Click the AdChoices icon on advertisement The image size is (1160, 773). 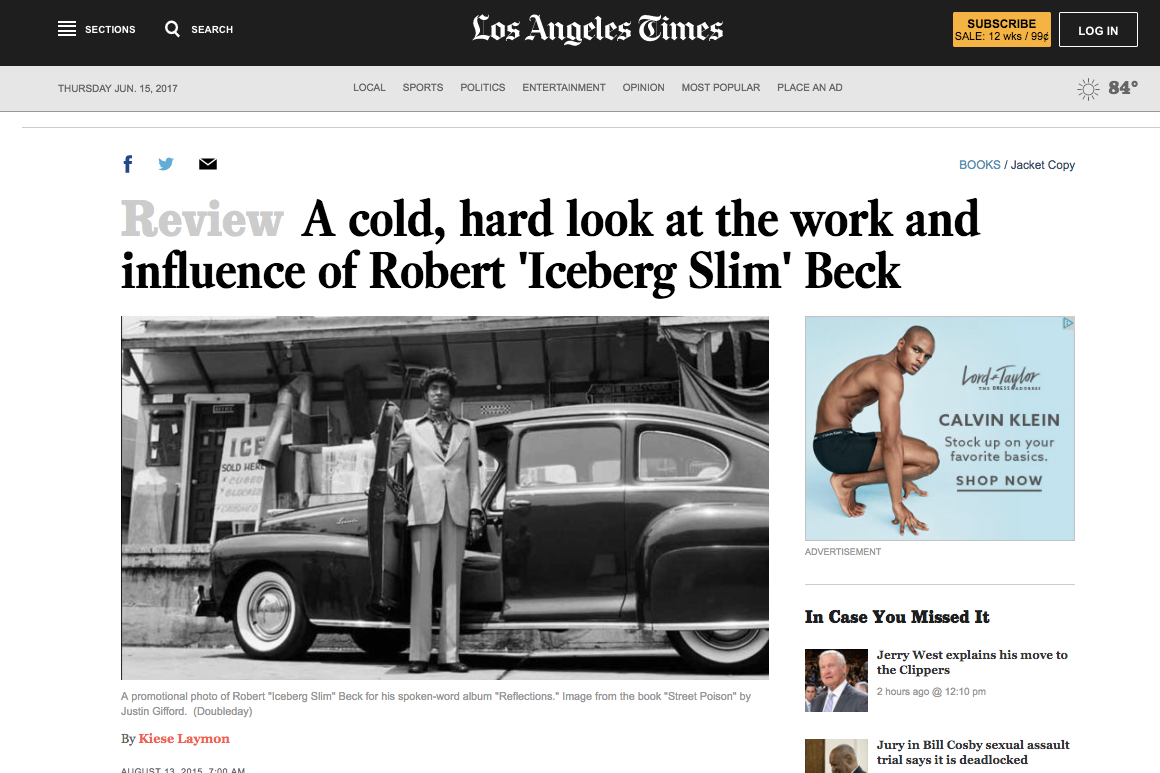[1068, 323]
